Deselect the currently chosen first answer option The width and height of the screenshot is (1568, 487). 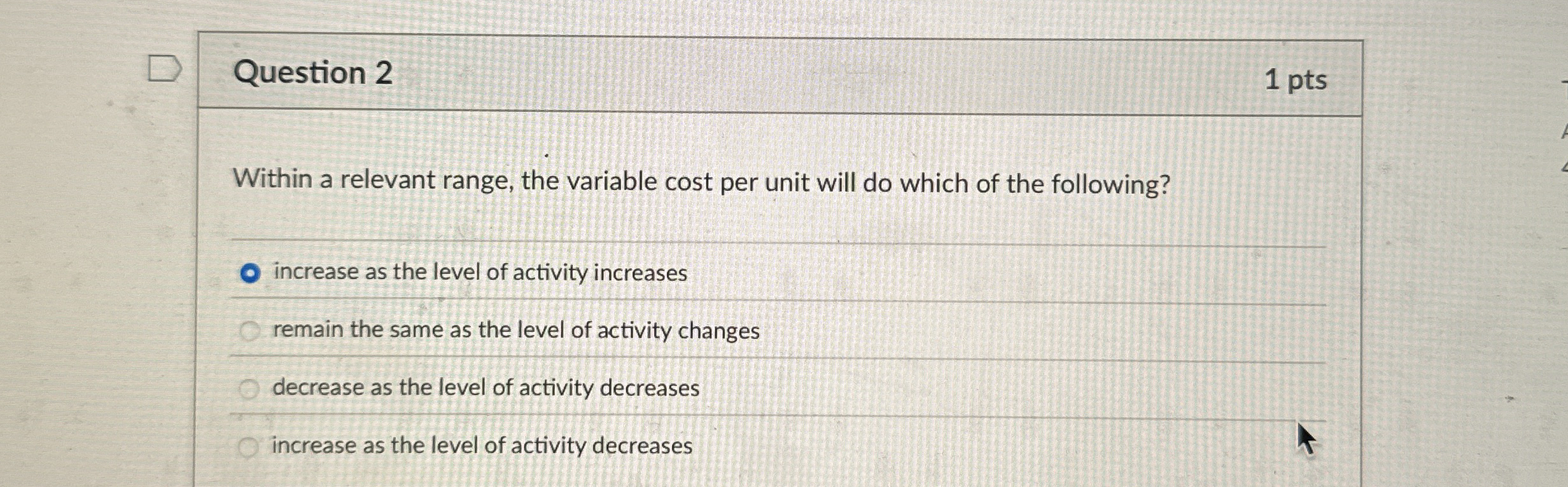(251, 272)
